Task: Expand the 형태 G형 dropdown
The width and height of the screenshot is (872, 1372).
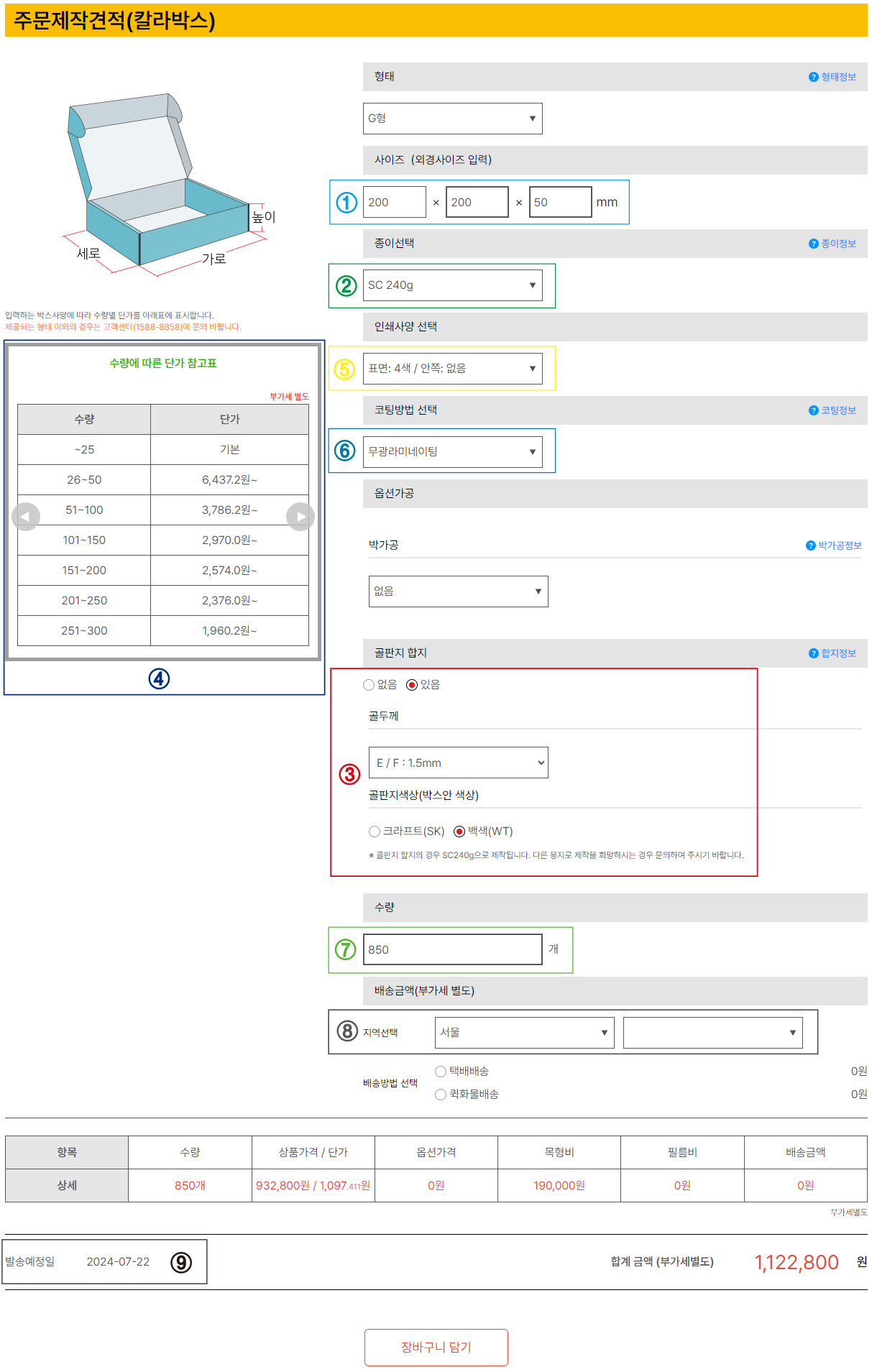Action: click(x=453, y=119)
